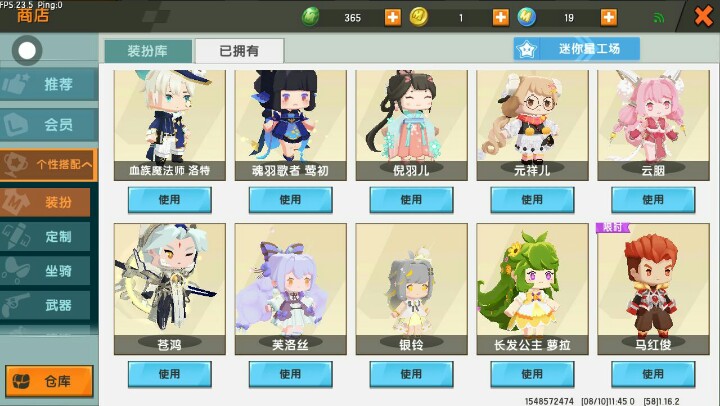Image resolution: width=720 pixels, height=406 pixels.
Task: Open the 武器 weapons category
Action: click(x=45, y=305)
